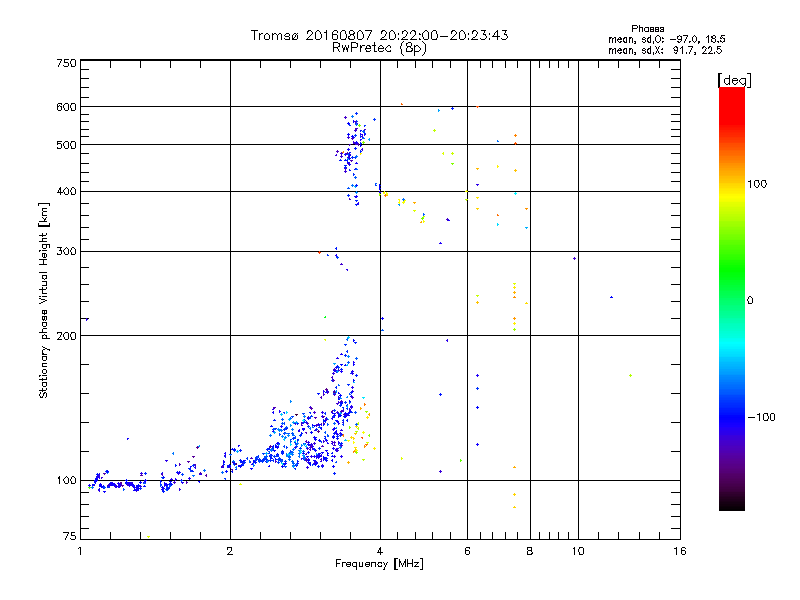The image size is (800, 600).
Task: Click the "600" height tick label
Action: pyautogui.click(x=66, y=107)
